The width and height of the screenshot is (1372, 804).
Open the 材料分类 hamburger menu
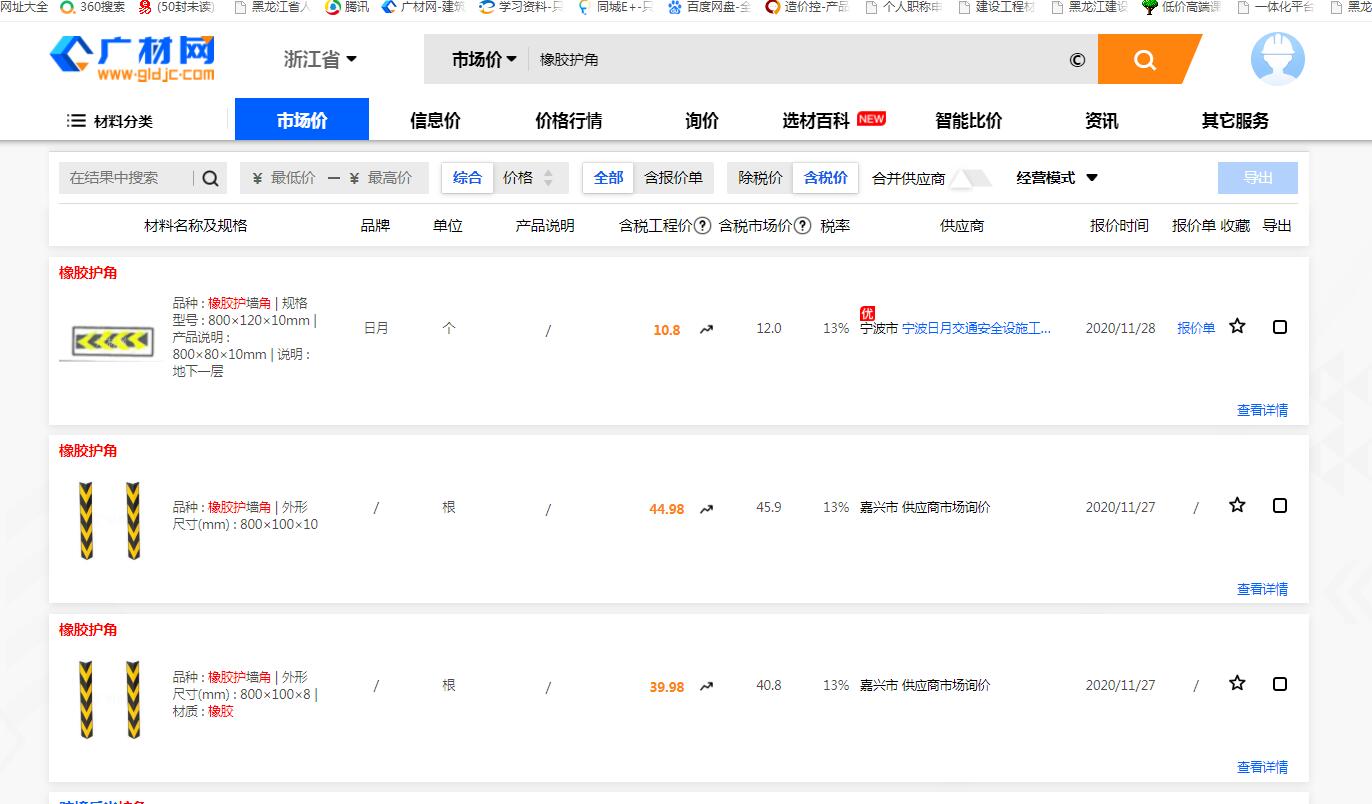click(x=110, y=121)
